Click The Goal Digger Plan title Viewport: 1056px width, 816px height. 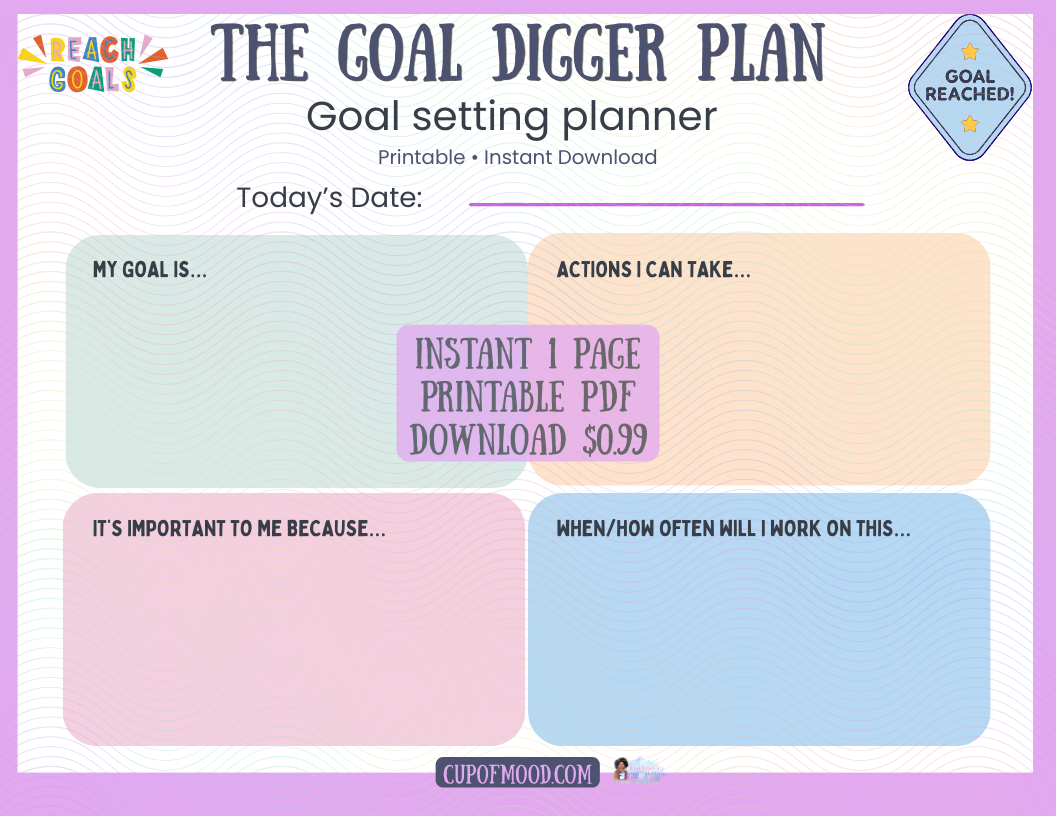click(x=518, y=54)
